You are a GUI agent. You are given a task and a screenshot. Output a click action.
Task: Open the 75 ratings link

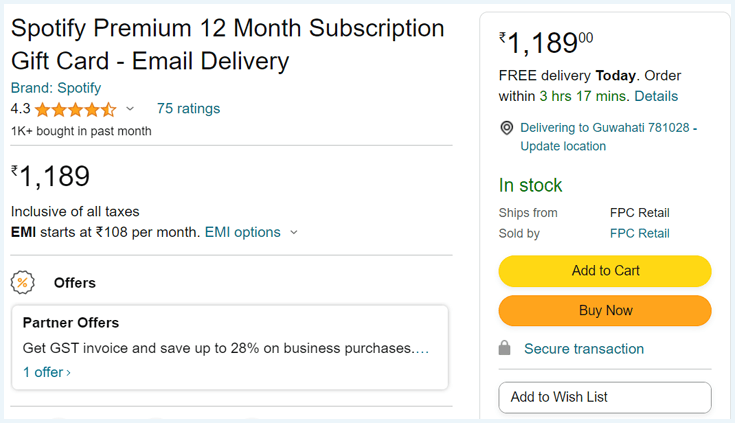click(188, 109)
